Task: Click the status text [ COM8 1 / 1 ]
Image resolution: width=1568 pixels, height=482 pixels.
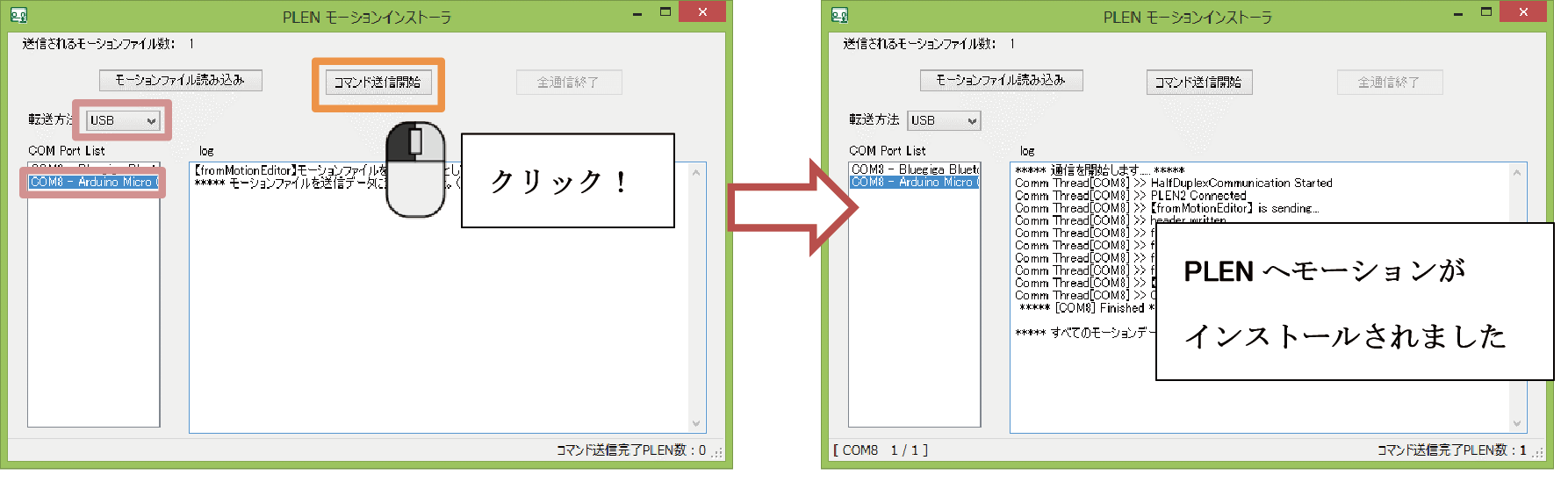Action: [881, 450]
